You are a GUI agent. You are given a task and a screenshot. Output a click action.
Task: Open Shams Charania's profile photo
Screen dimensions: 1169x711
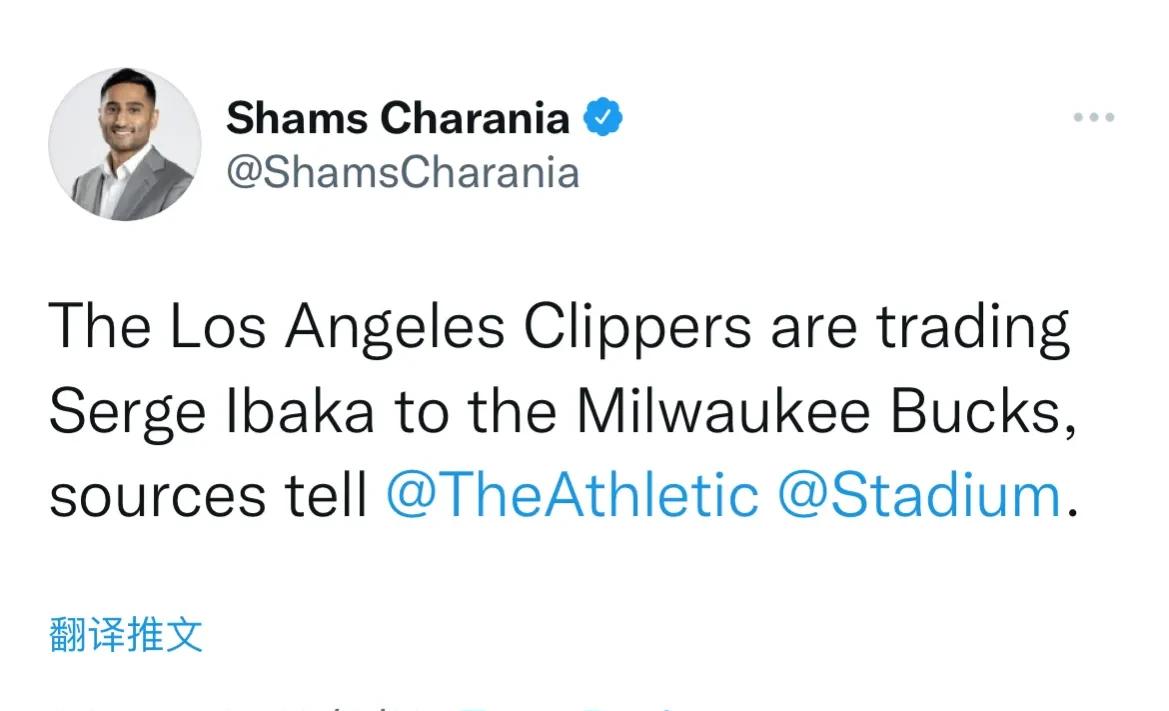[x=125, y=144]
